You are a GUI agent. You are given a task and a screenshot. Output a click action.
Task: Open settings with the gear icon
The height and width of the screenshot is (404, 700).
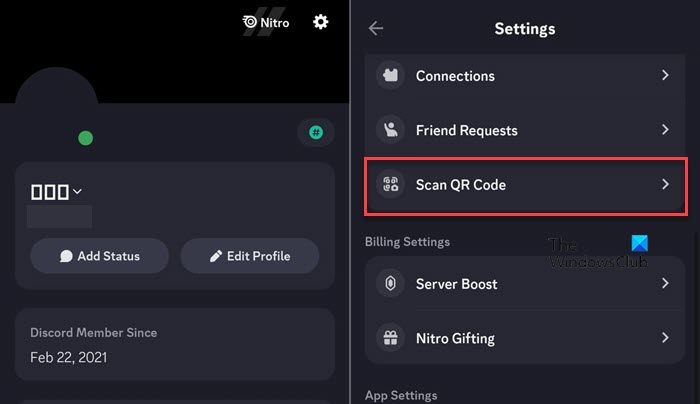pyautogui.click(x=321, y=21)
